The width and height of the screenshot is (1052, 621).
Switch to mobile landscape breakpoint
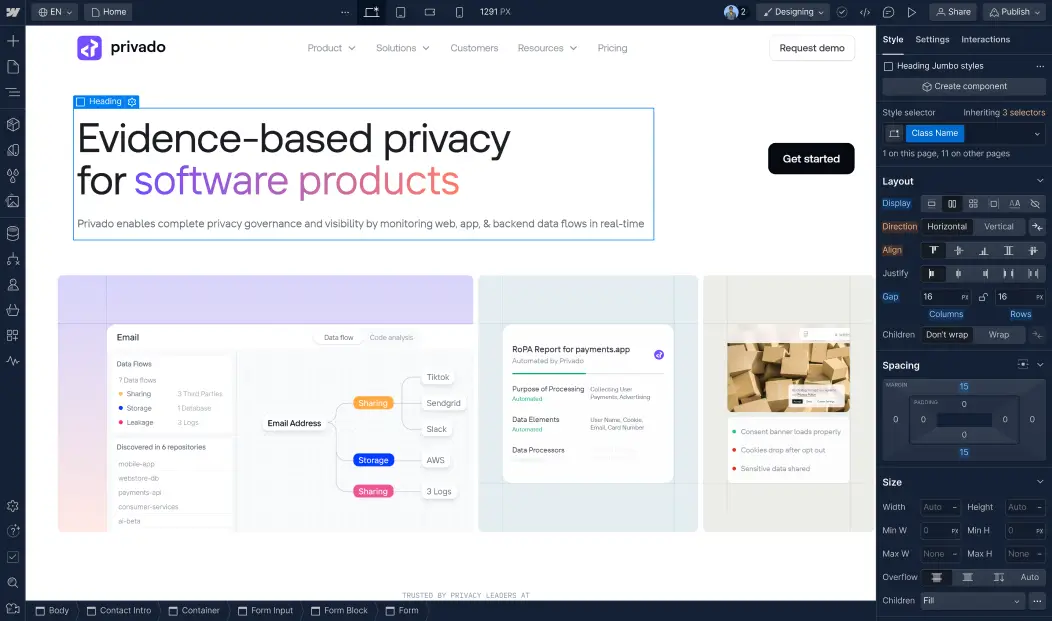coord(430,12)
